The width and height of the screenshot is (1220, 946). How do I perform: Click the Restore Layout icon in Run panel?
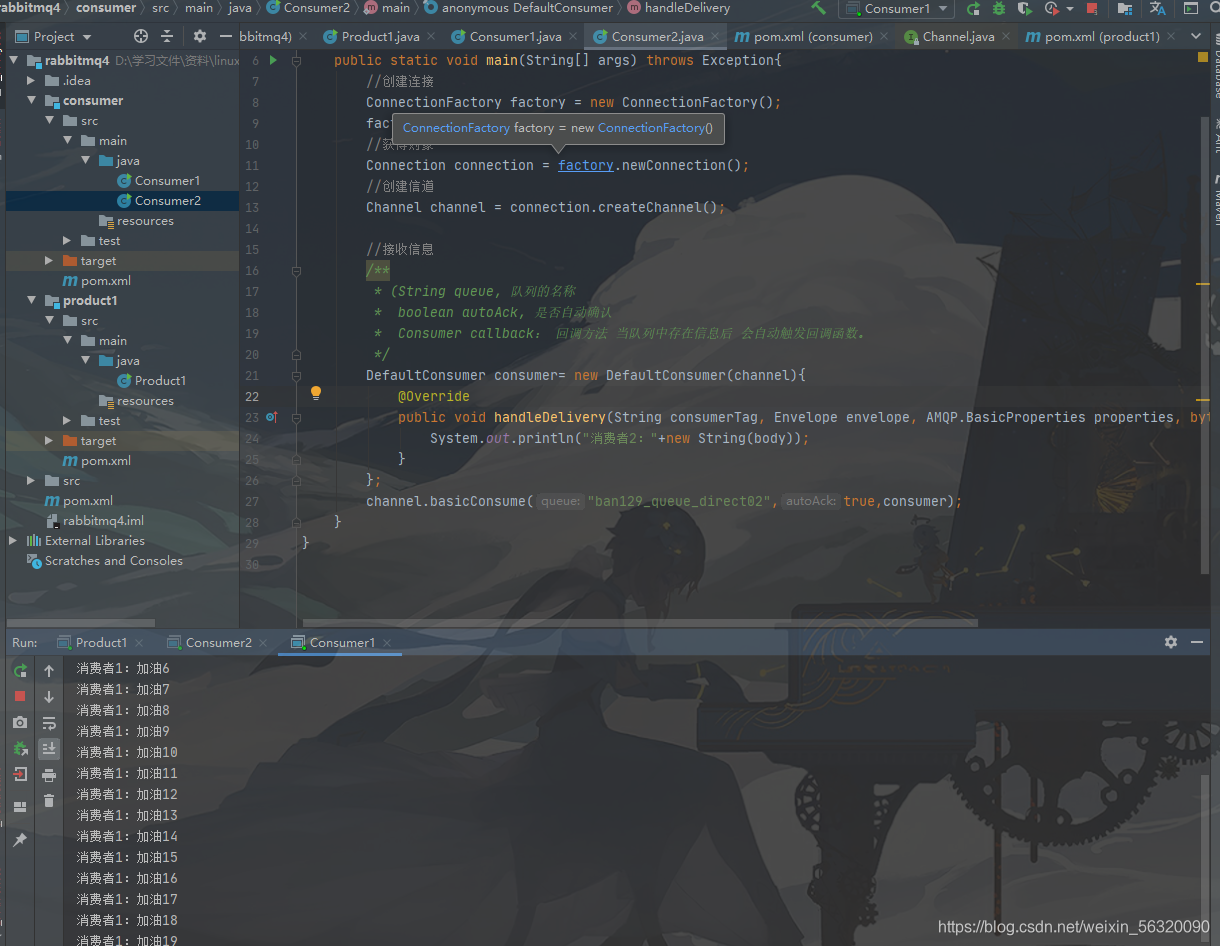(x=20, y=806)
